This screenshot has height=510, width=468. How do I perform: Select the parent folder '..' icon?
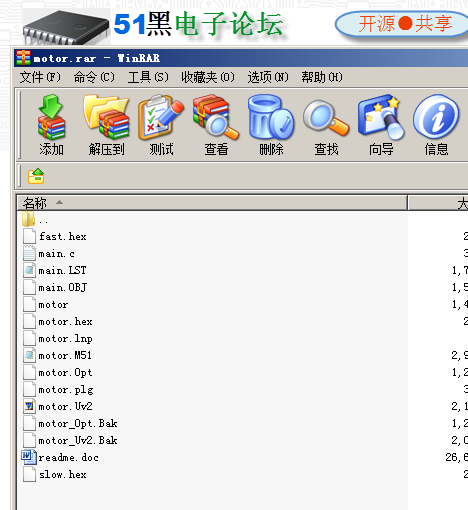pos(29,219)
